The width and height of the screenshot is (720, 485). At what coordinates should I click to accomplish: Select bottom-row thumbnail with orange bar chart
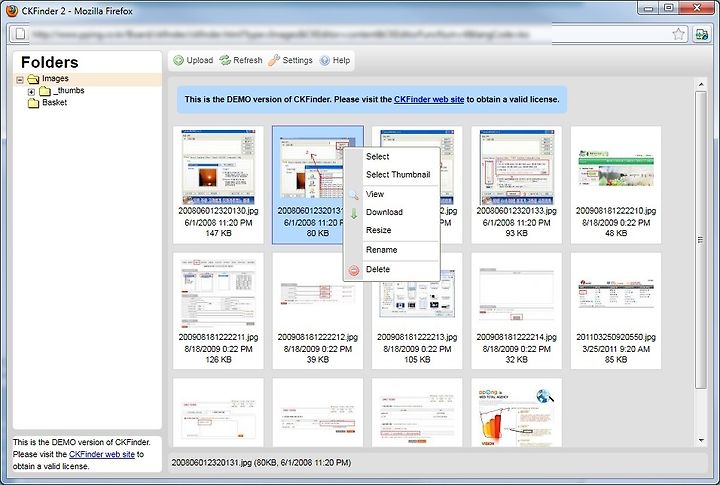click(x=516, y=417)
